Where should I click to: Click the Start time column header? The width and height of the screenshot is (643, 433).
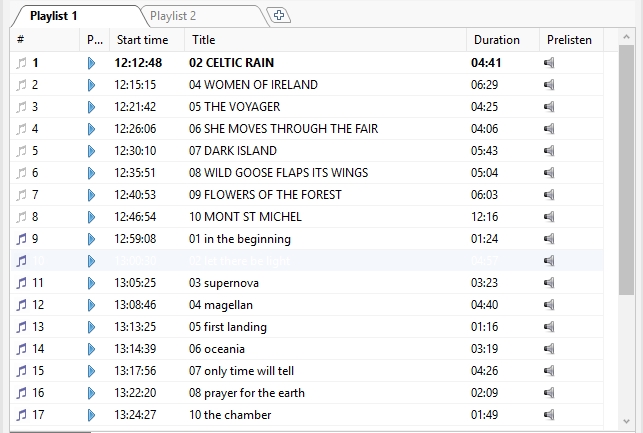pos(144,40)
